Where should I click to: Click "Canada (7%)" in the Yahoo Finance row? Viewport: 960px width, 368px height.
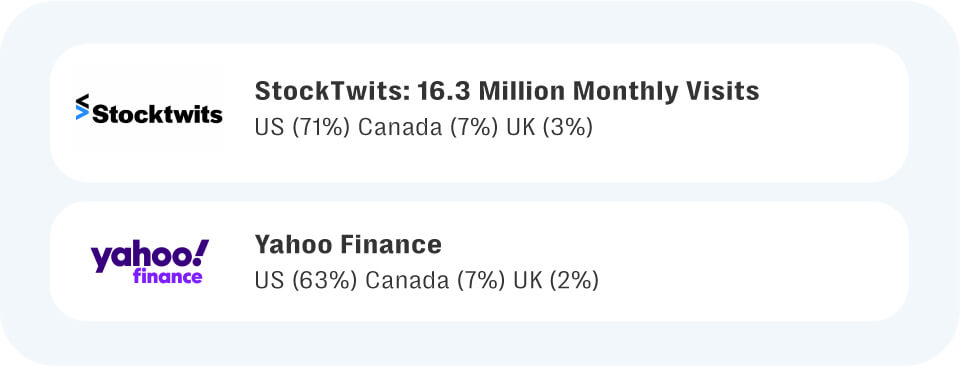(435, 280)
